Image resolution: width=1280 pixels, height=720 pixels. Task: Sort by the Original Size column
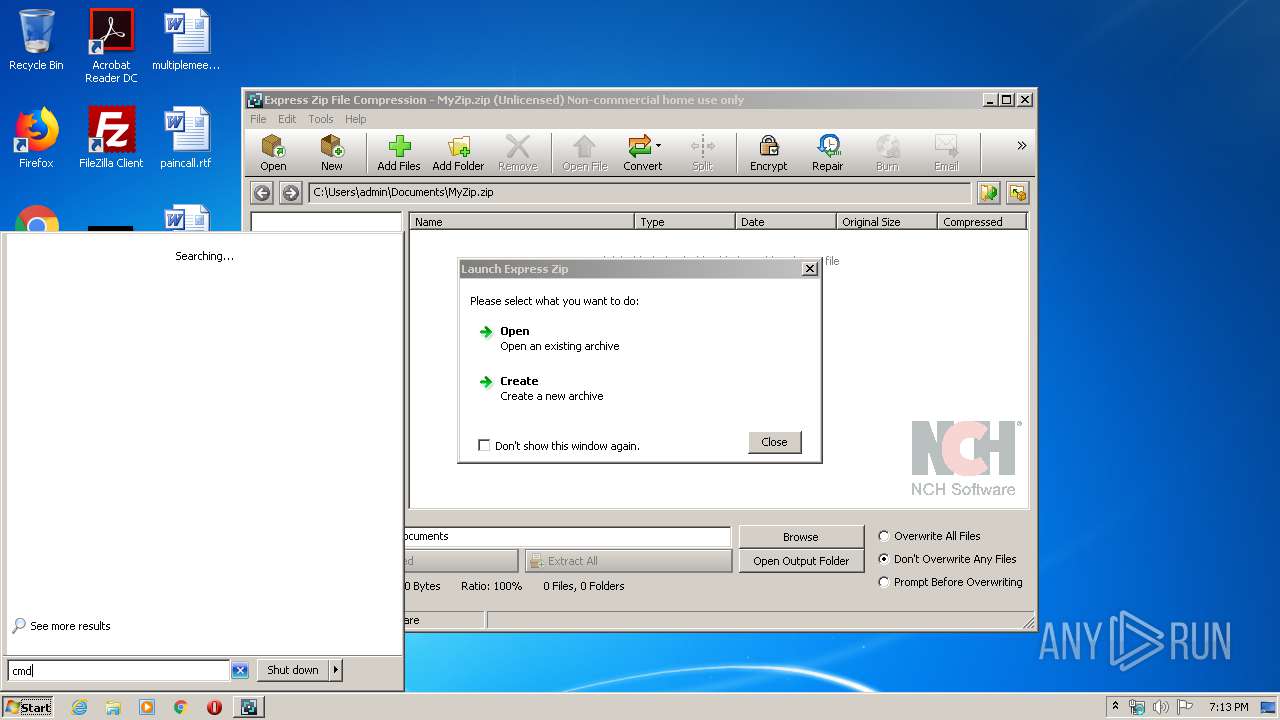pyautogui.click(x=887, y=222)
